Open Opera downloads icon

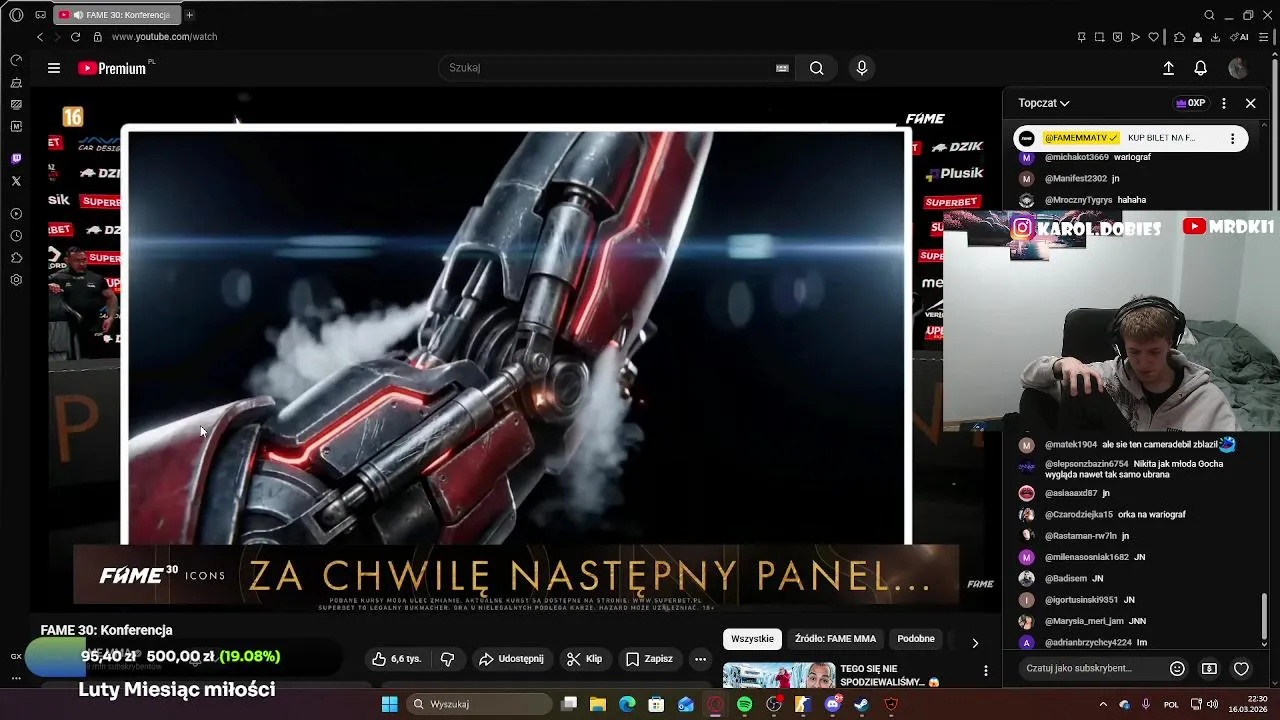1215,37
